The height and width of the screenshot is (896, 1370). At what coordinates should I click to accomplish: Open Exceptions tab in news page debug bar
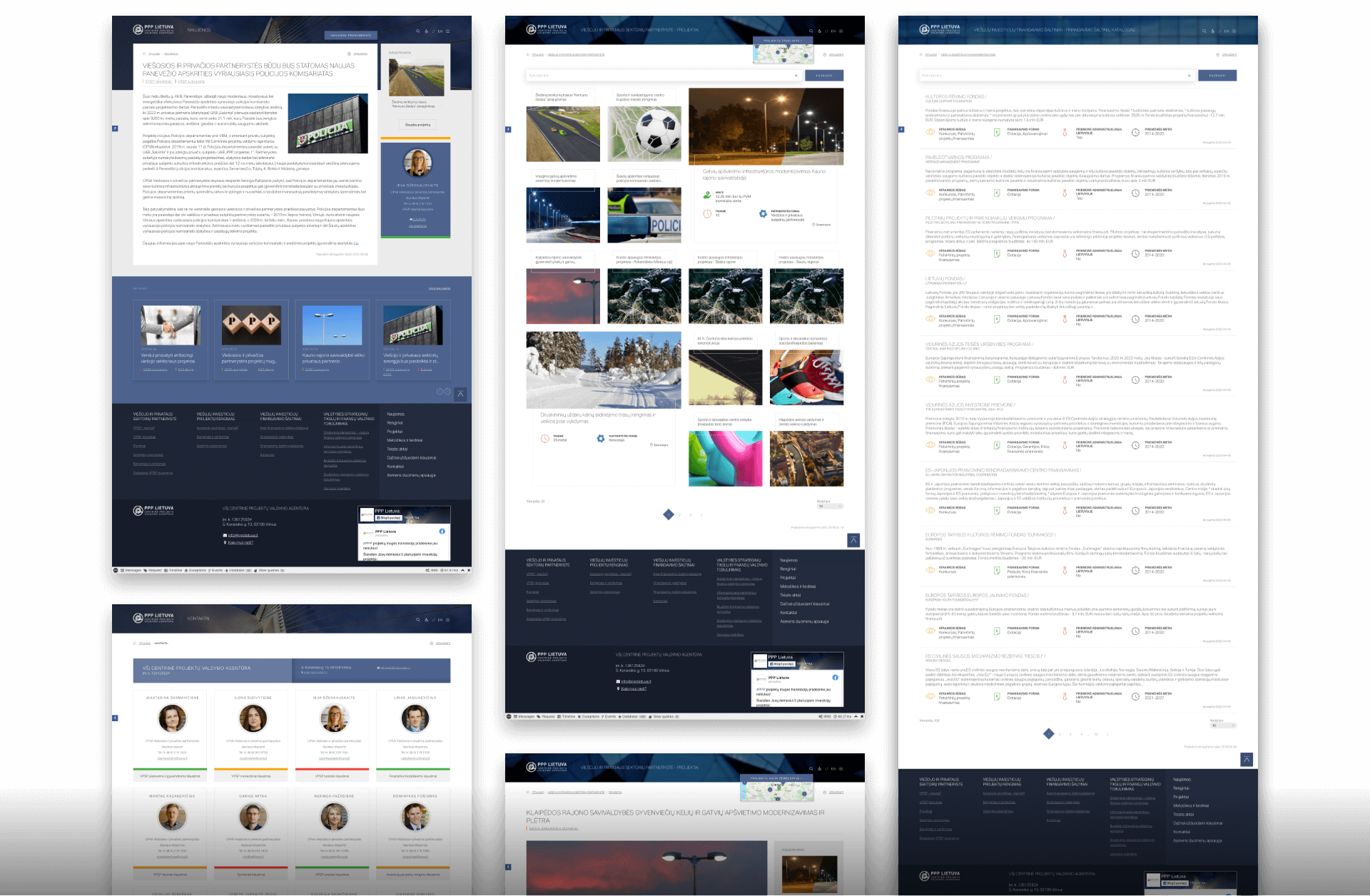196,570
